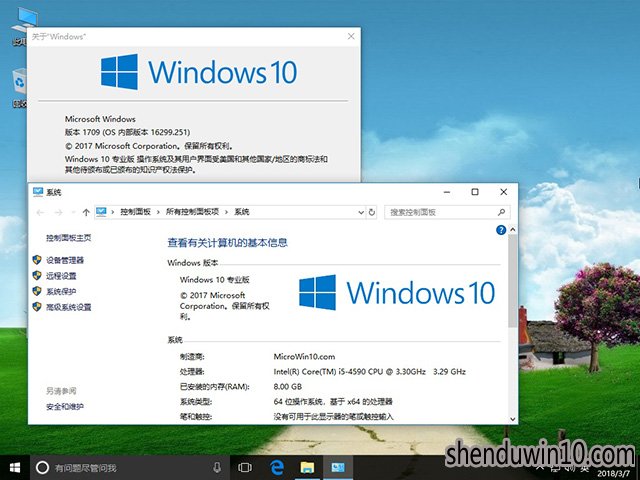
Task: Maximize the System window
Action: [475, 192]
